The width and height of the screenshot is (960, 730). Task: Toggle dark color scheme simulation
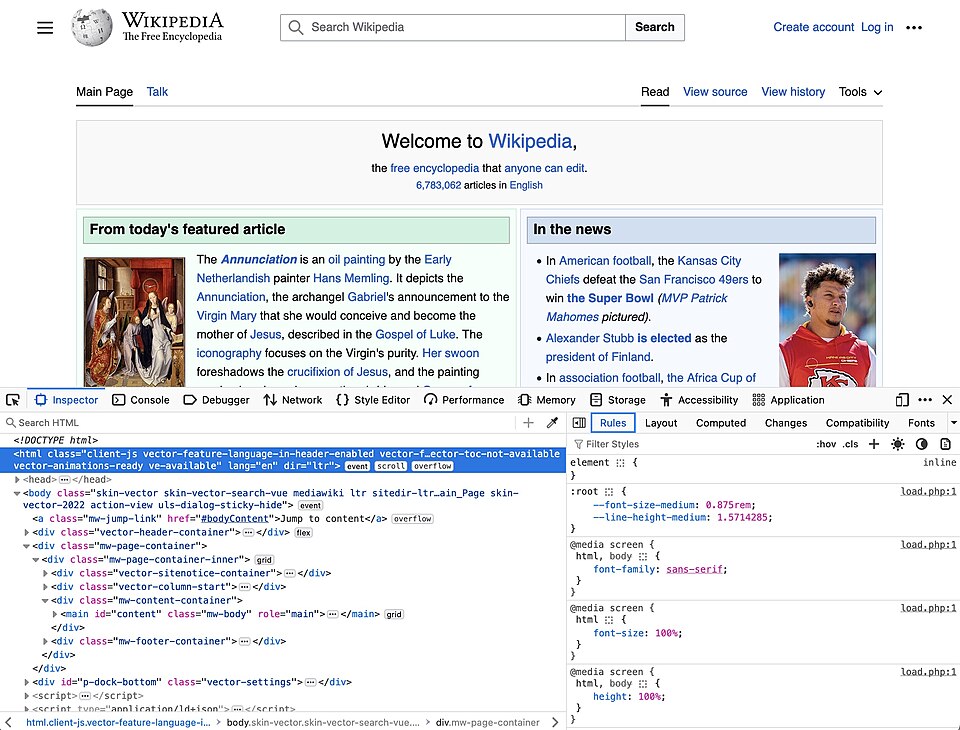921,444
